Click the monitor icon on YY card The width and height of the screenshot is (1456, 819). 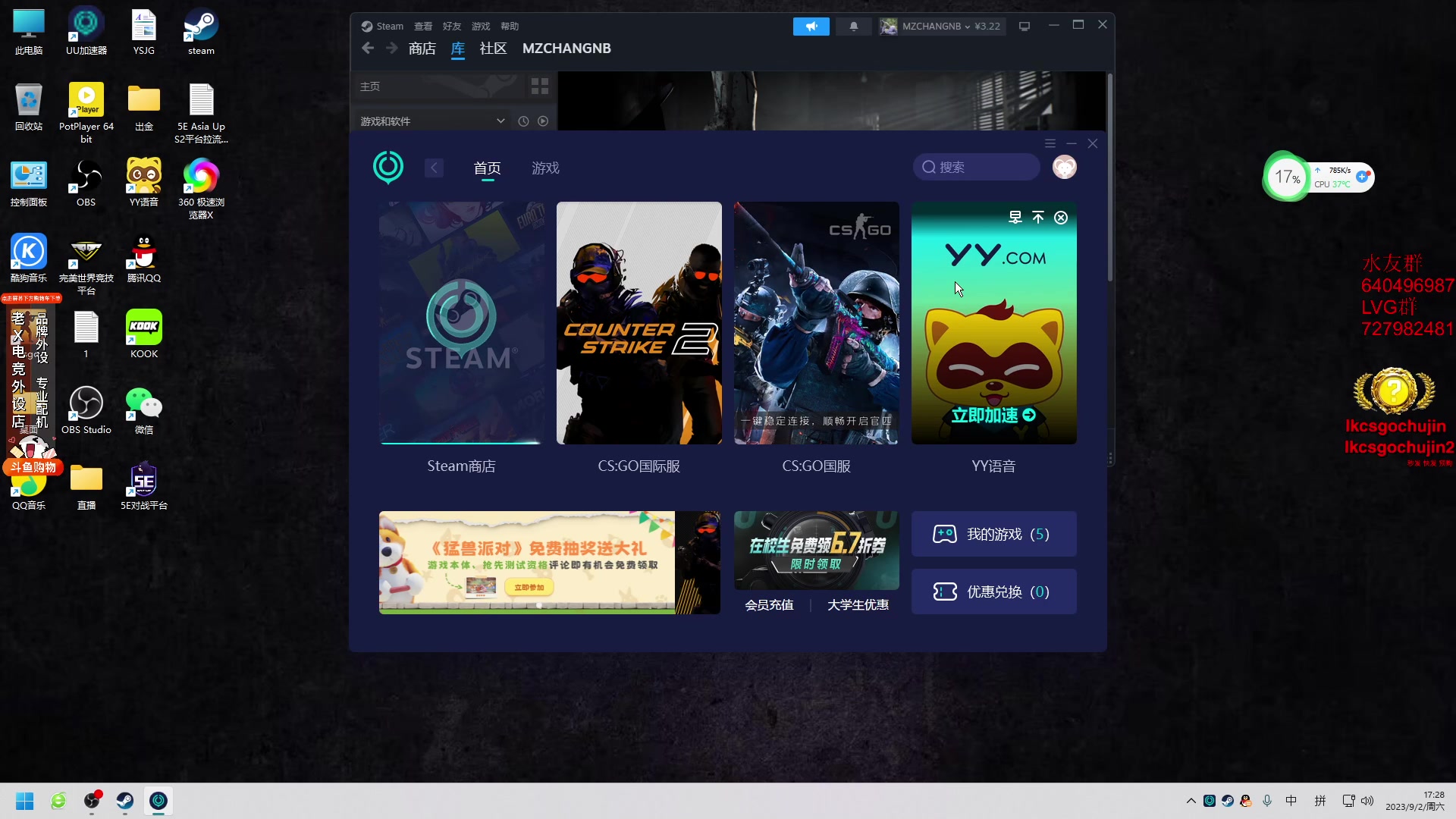pyautogui.click(x=1015, y=218)
